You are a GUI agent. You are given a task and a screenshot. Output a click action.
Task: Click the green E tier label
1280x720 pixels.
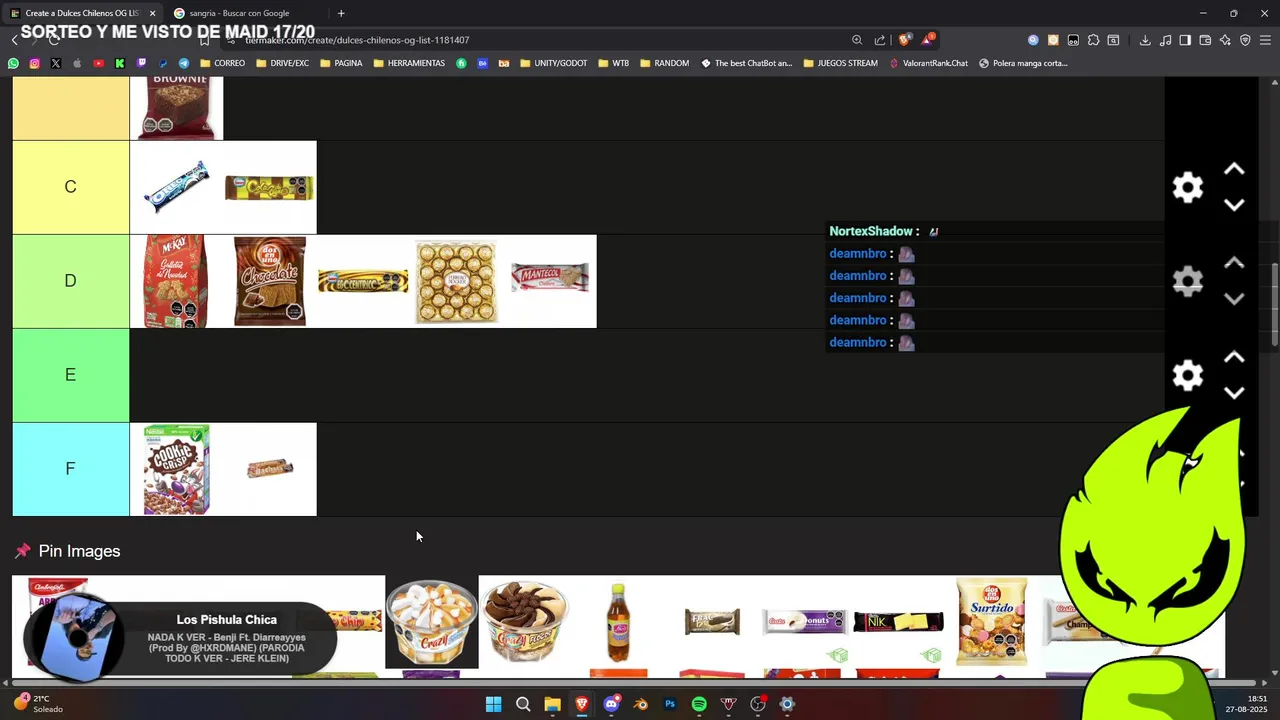click(71, 375)
